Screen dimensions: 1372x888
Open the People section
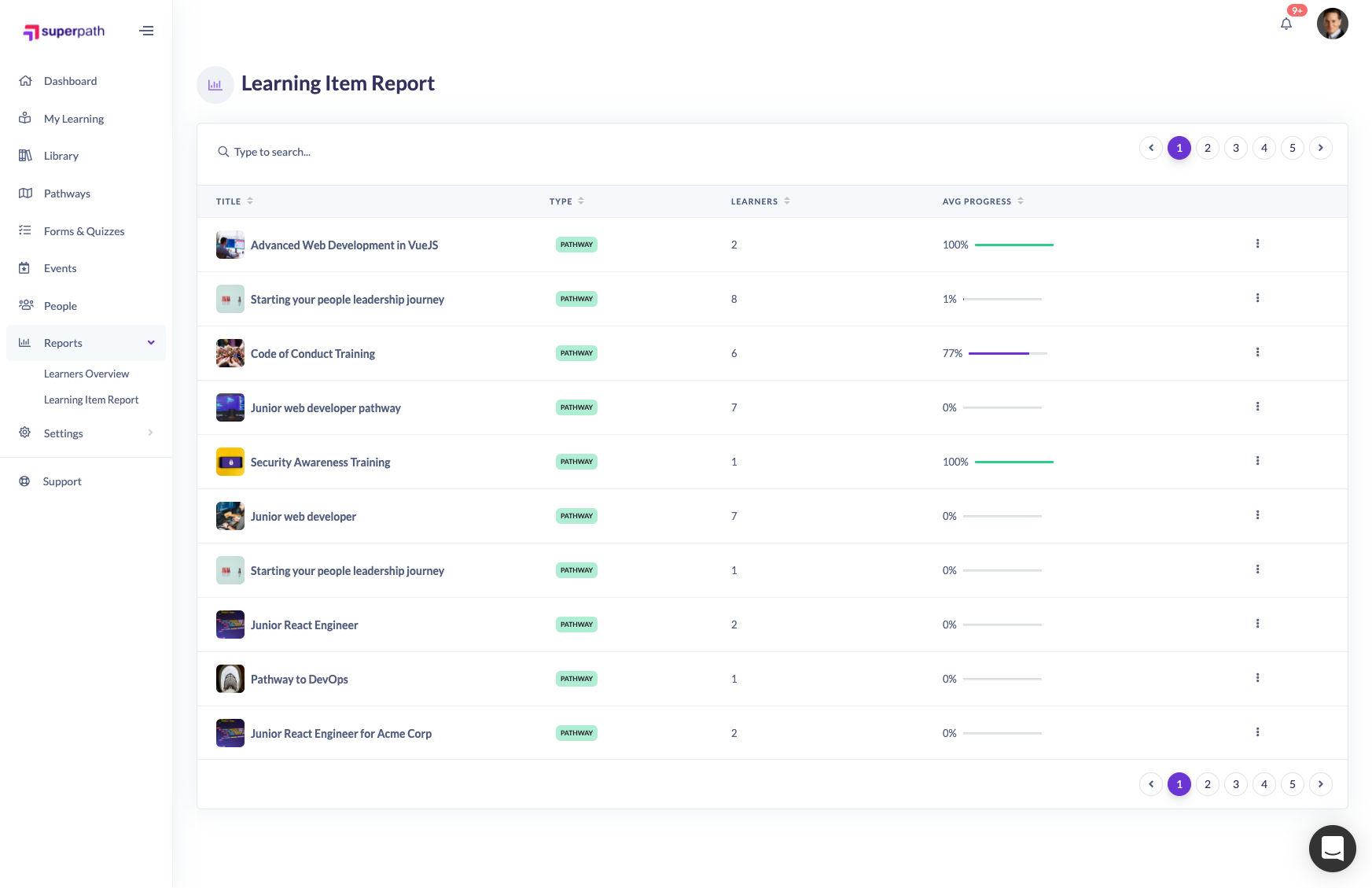pos(61,306)
